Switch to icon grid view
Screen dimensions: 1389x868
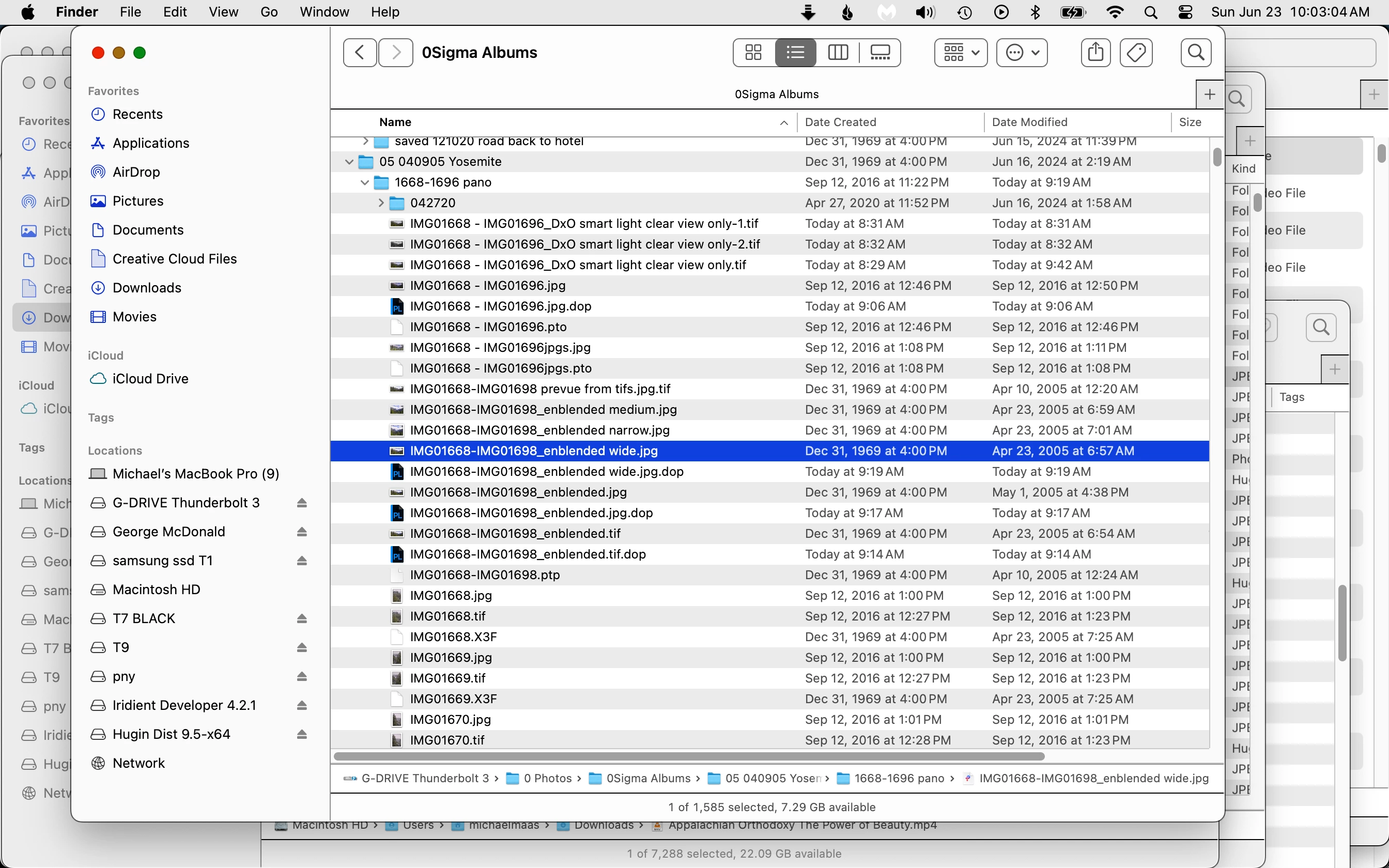click(x=753, y=53)
